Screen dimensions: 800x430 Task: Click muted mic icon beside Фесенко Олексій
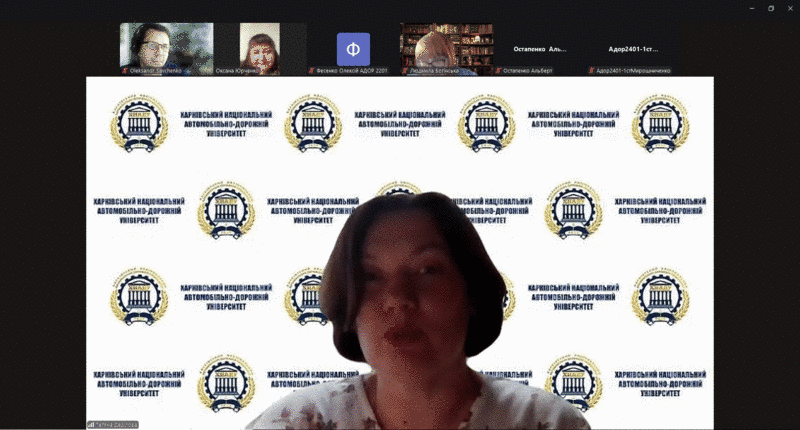pos(310,71)
